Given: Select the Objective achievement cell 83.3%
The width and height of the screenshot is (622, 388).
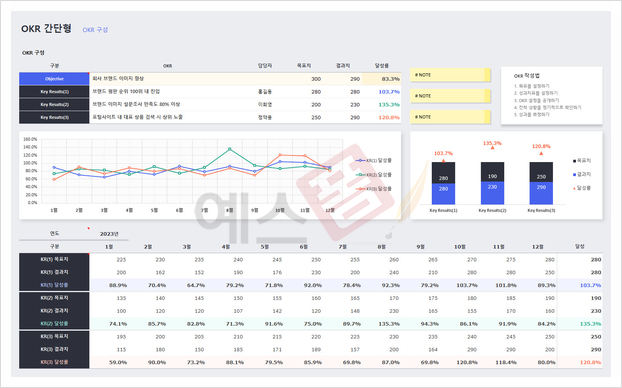Looking at the screenshot, I should pyautogui.click(x=381, y=79).
